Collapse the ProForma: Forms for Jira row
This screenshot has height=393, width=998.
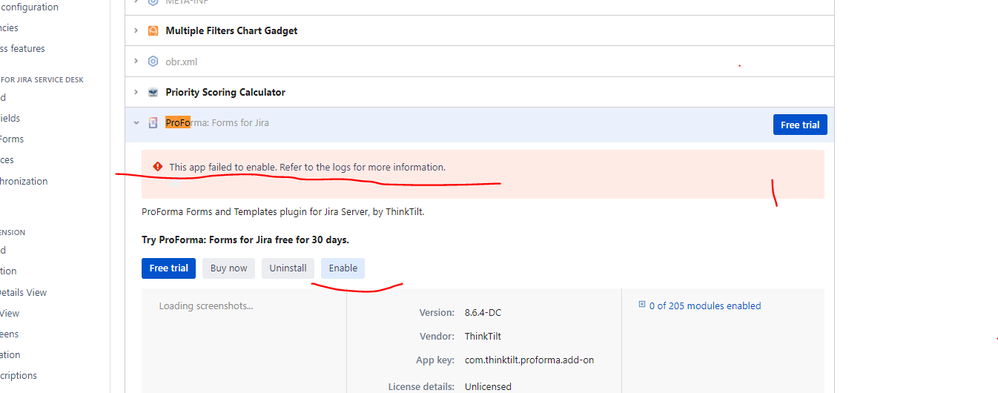click(136, 123)
